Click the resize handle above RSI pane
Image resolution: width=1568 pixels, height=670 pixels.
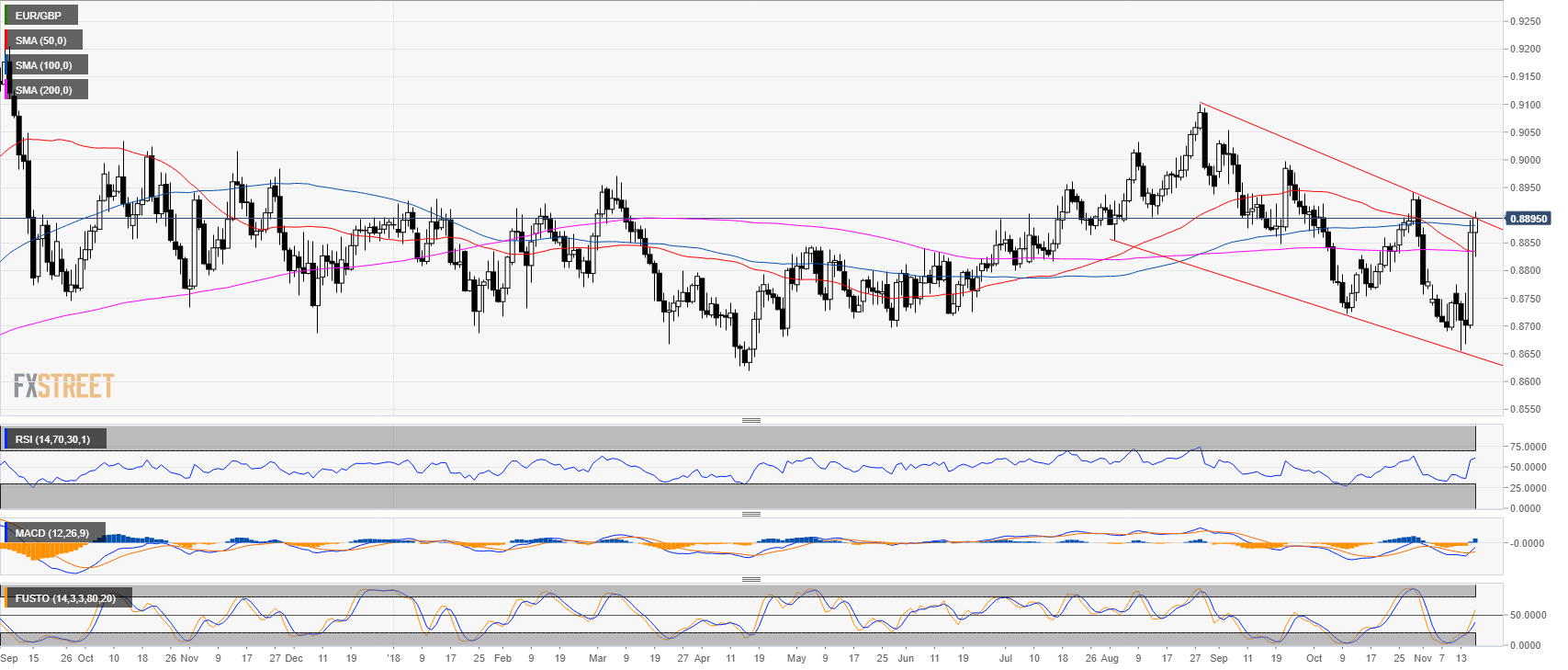[750, 420]
